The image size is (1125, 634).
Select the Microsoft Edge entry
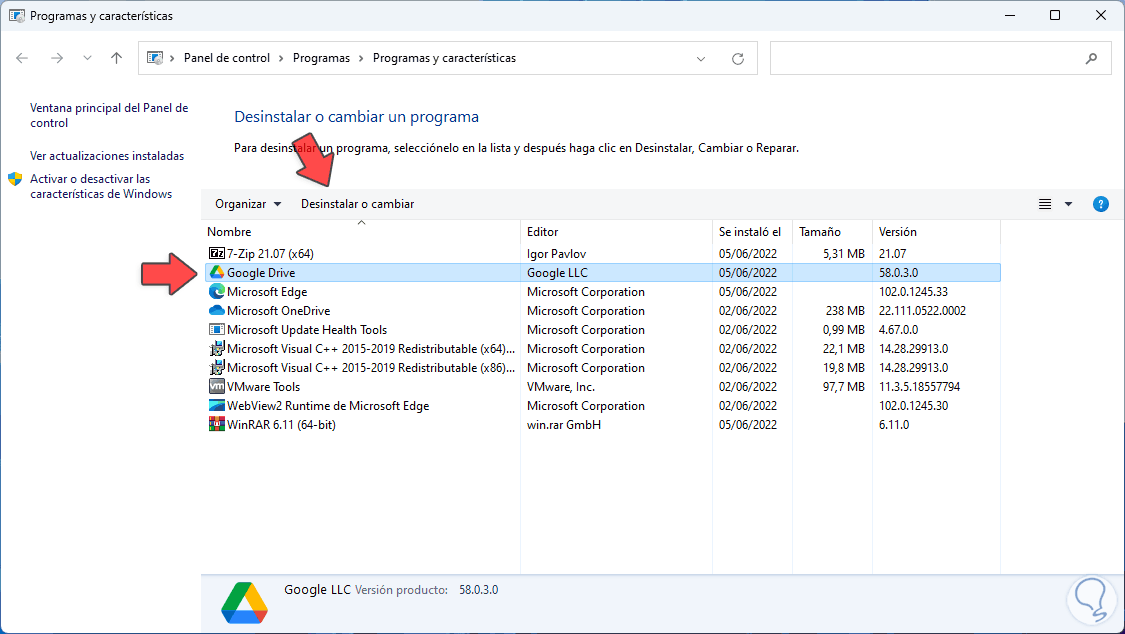[x=267, y=292]
